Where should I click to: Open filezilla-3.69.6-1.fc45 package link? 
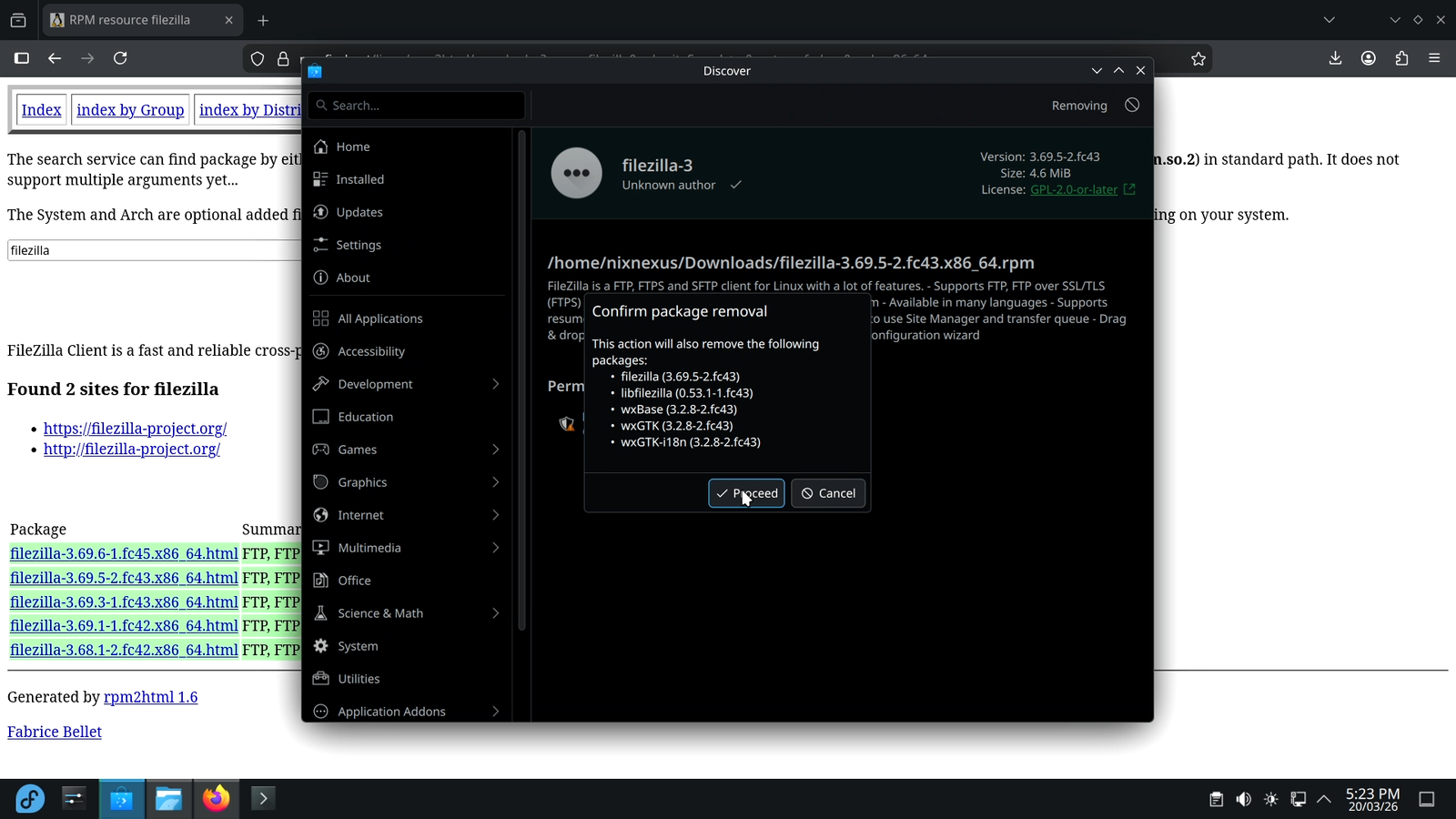click(x=124, y=553)
